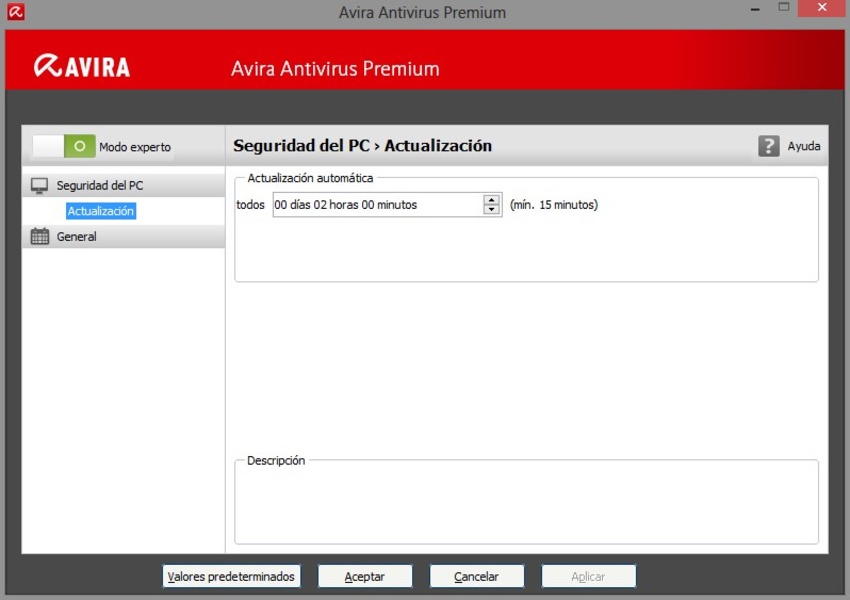Maximize the Avira configuration window
Image resolution: width=850 pixels, height=600 pixels.
point(784,8)
